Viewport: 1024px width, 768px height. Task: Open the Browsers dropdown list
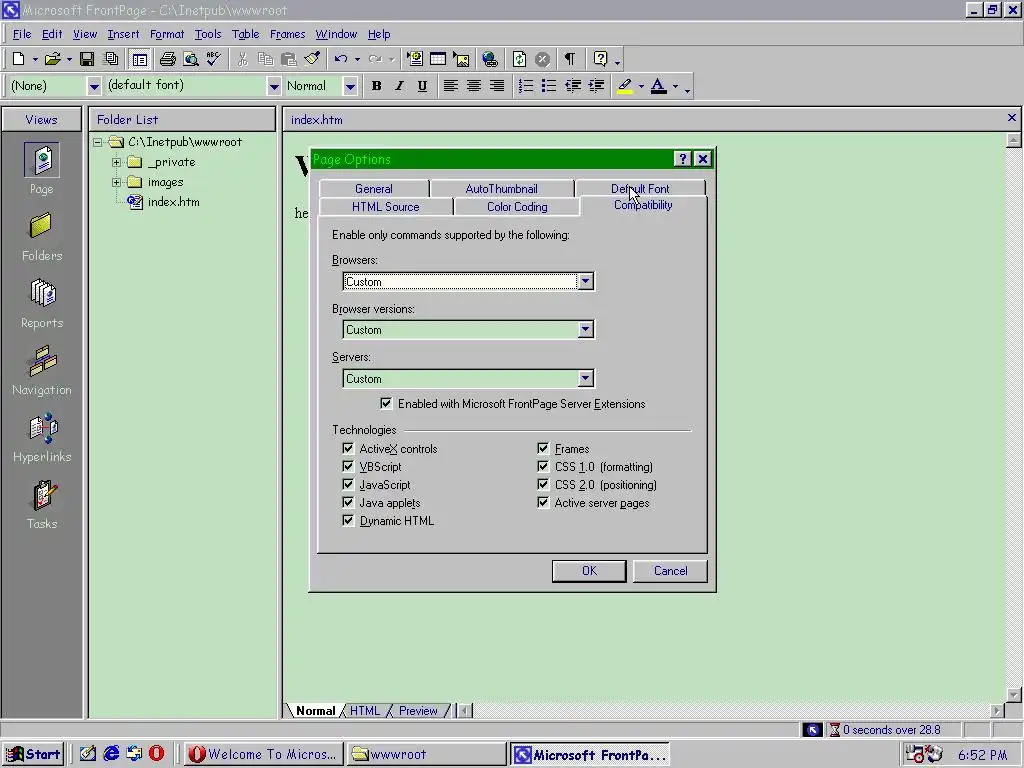coord(585,281)
